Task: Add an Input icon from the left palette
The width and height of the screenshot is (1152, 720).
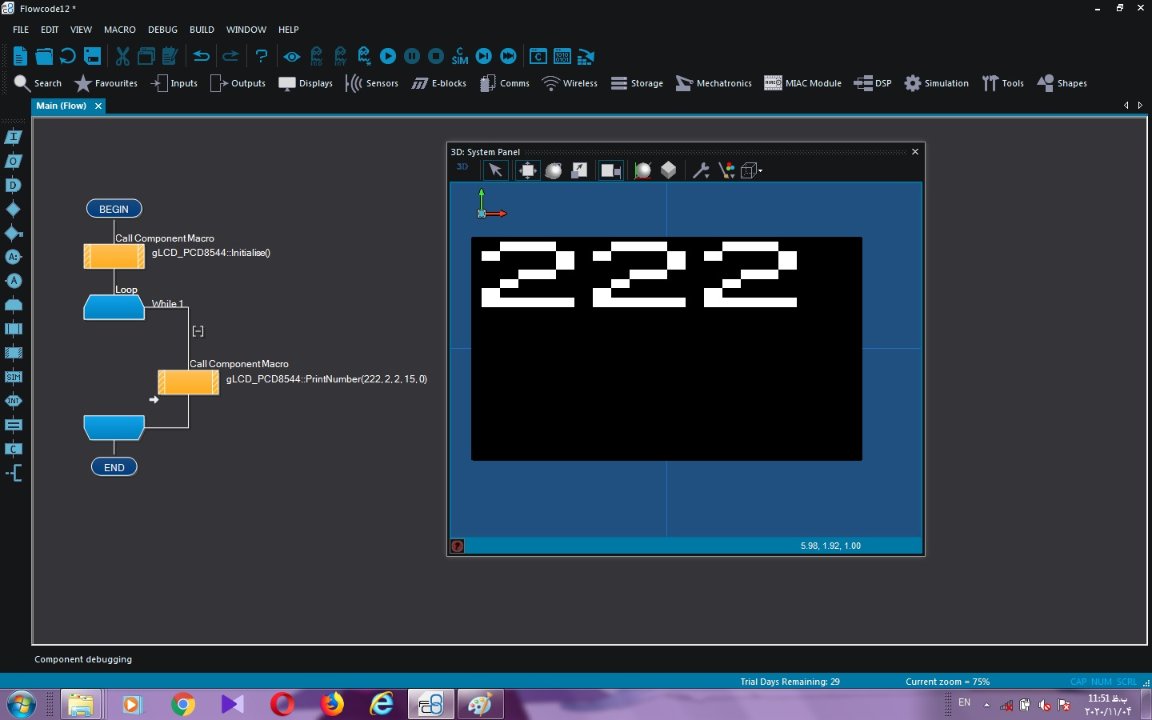Action: pos(13,137)
